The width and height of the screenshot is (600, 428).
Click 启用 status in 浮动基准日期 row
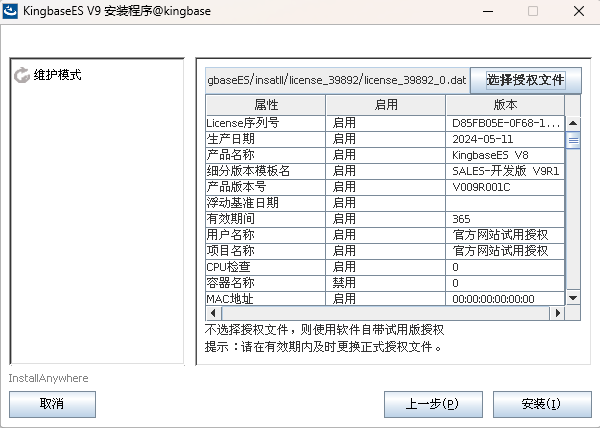point(344,203)
